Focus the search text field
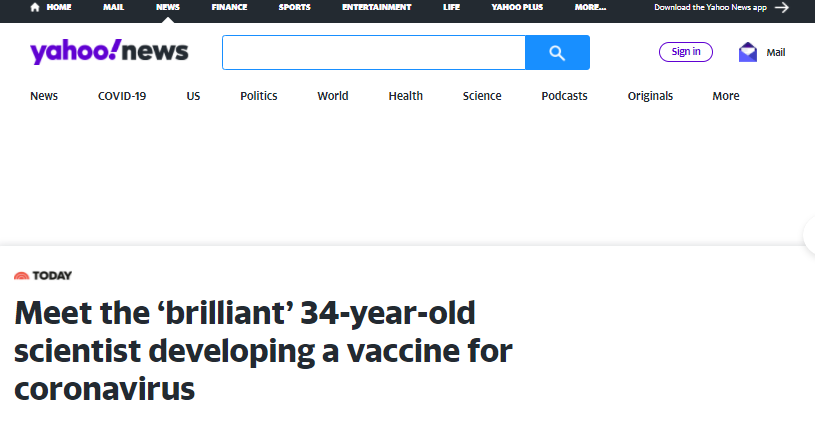The image size is (815, 428). [374, 53]
